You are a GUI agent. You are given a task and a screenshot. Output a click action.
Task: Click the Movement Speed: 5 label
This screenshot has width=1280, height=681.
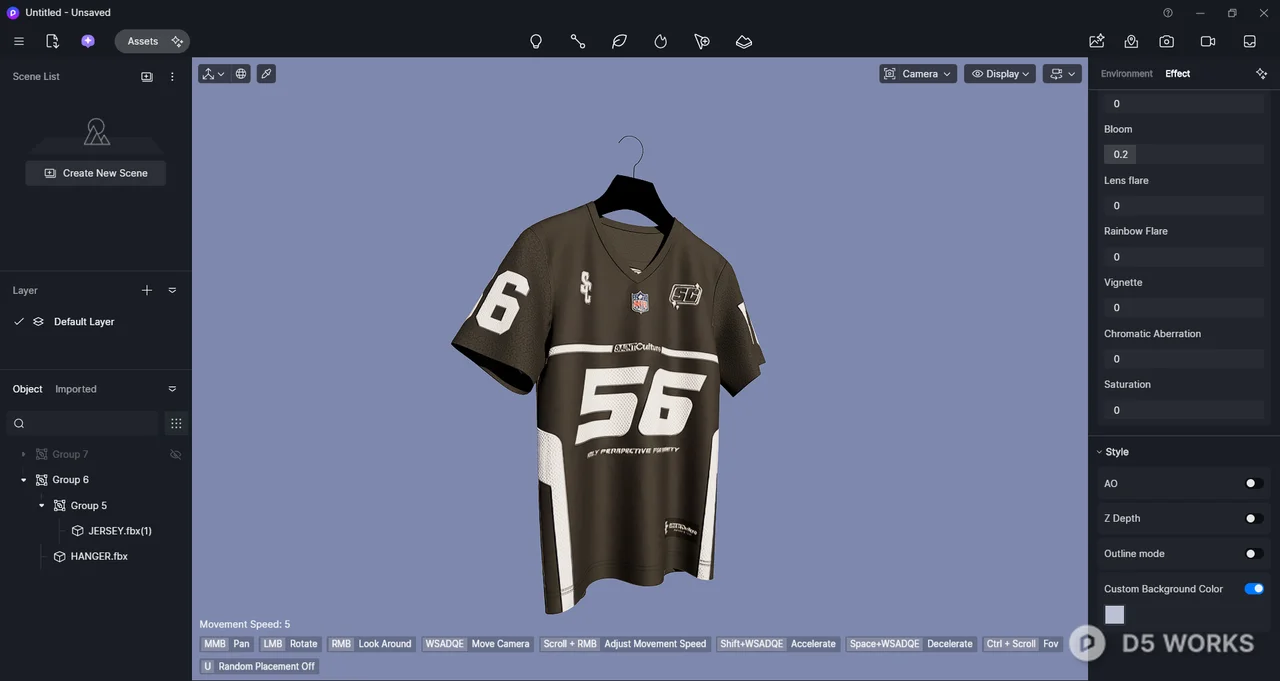coord(245,624)
